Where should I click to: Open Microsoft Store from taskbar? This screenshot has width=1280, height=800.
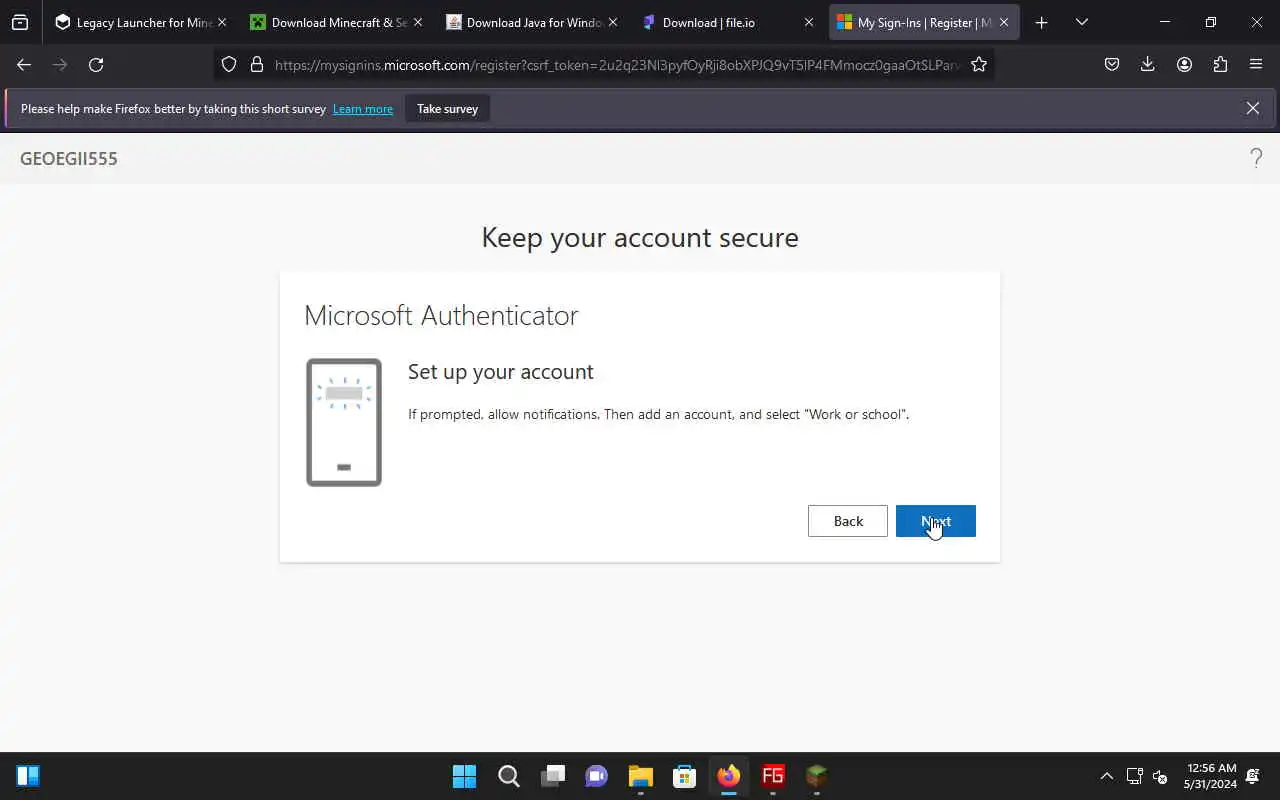684,776
